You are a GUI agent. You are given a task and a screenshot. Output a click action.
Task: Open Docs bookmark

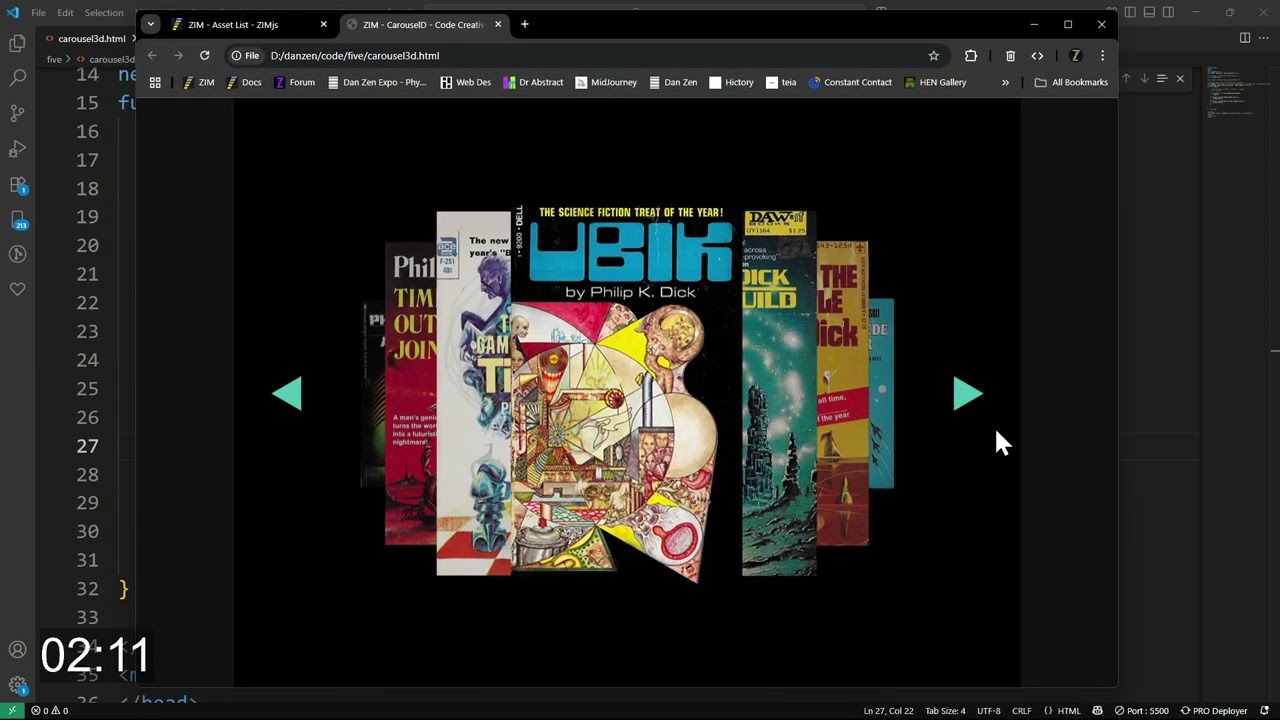243,83
